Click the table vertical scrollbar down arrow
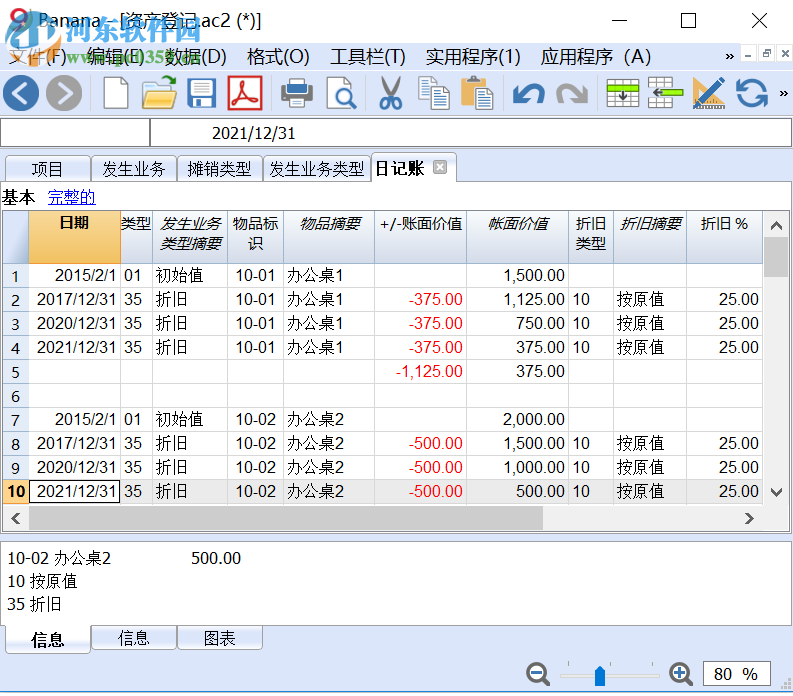Screen dimensions: 793x696 pos(776,492)
